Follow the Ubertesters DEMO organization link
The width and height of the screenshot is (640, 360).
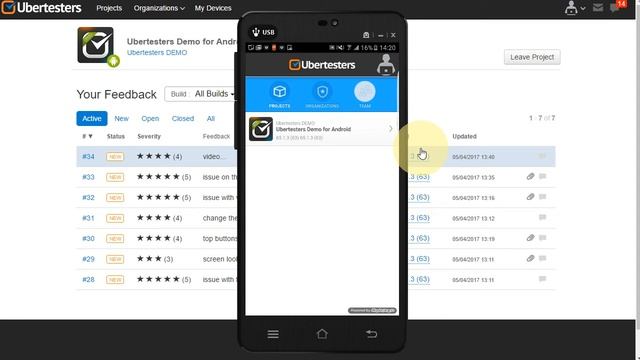pyautogui.click(x=157, y=53)
